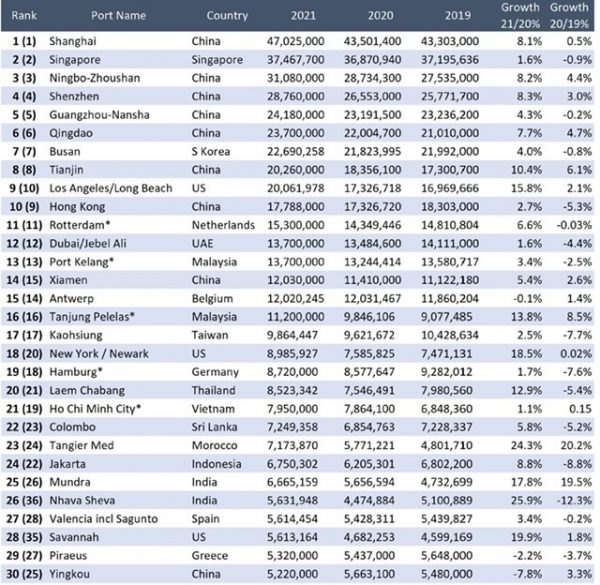
Task: Click the 2021 column header
Action: 305,16
